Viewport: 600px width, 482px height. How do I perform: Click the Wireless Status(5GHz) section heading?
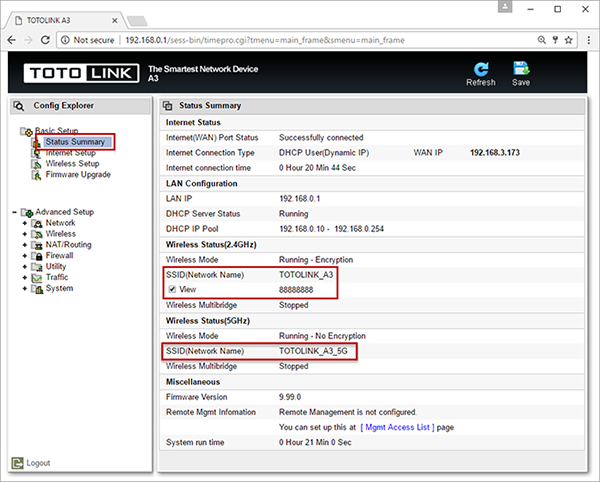point(208,321)
